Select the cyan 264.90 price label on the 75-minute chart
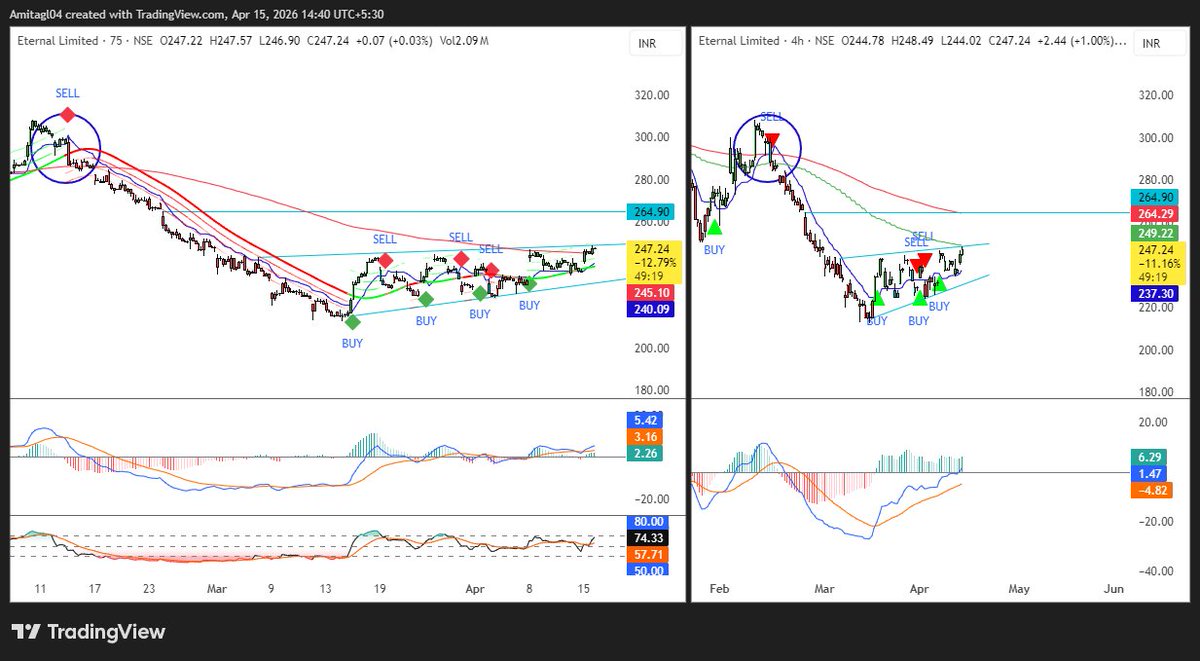Screen dimensions: 1200x661 coord(650,212)
